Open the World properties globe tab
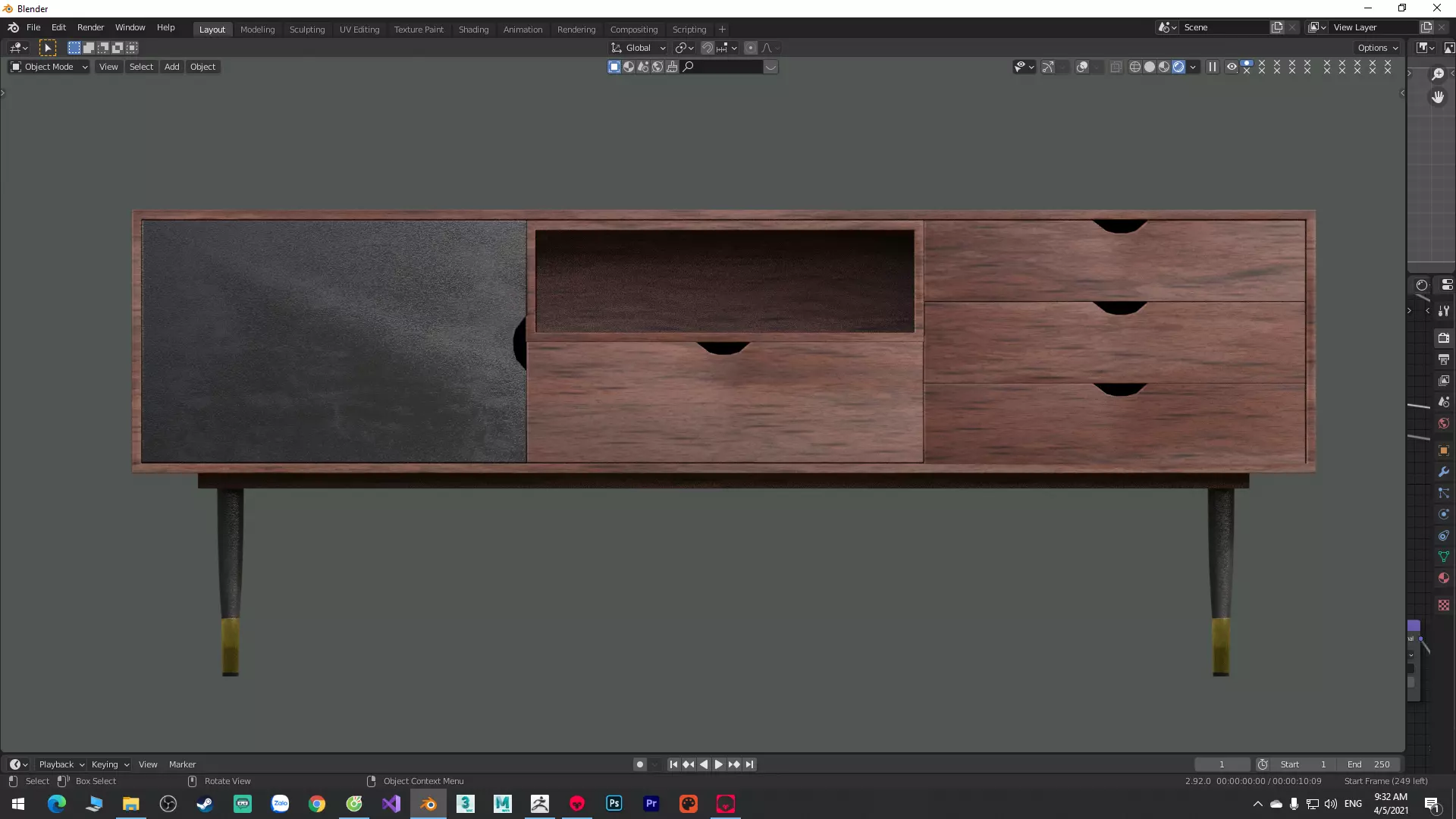Image resolution: width=1456 pixels, height=819 pixels. 1444,423
